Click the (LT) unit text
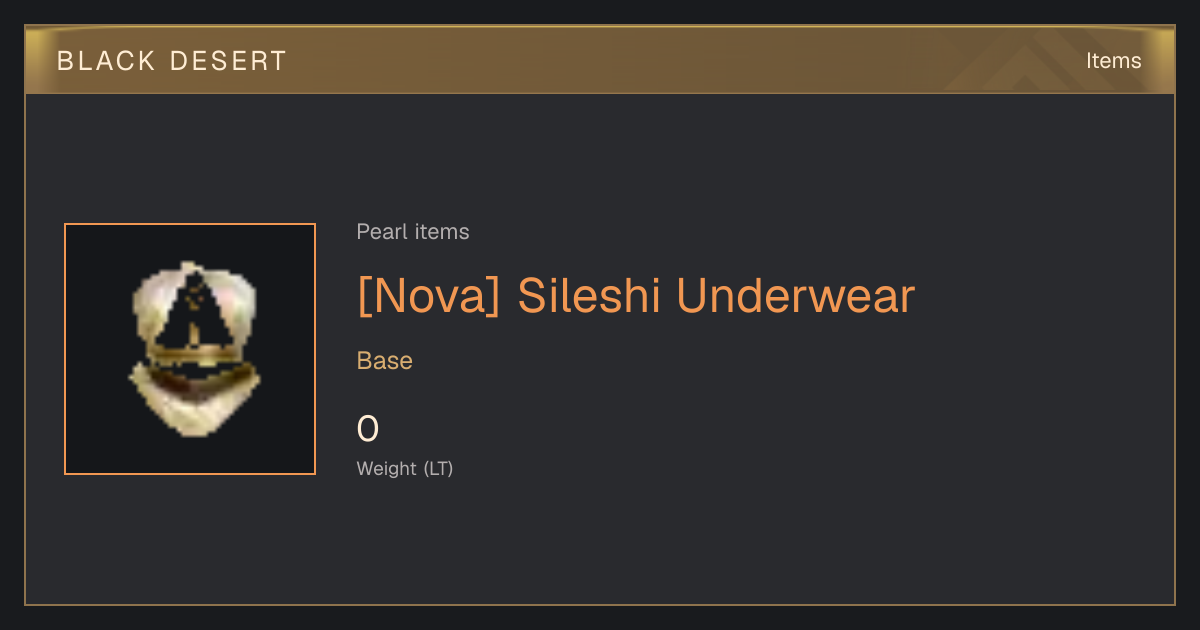Screen dimensions: 1200x630 coord(438,468)
